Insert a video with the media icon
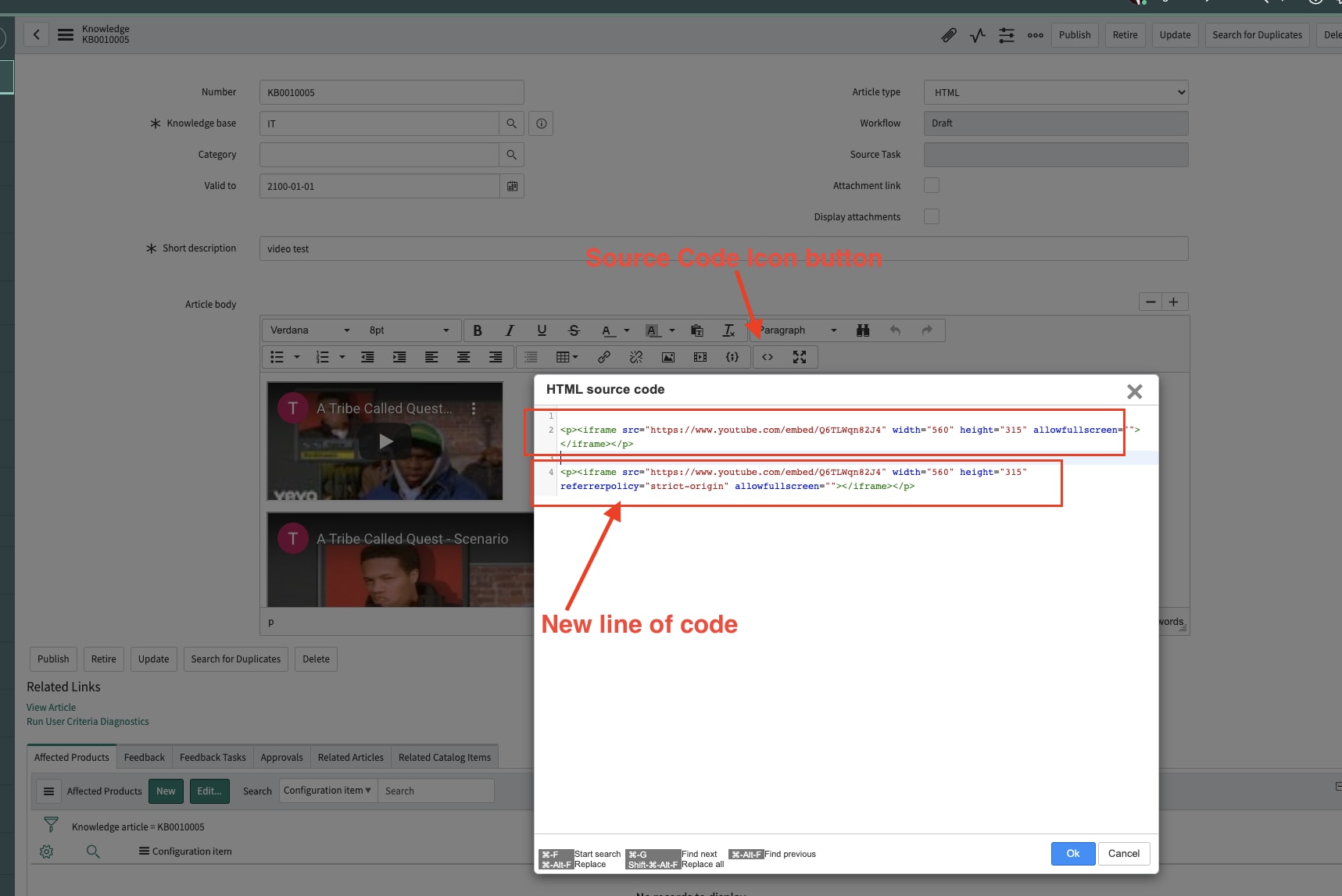Screen dimensions: 1342x896 (x=700, y=357)
